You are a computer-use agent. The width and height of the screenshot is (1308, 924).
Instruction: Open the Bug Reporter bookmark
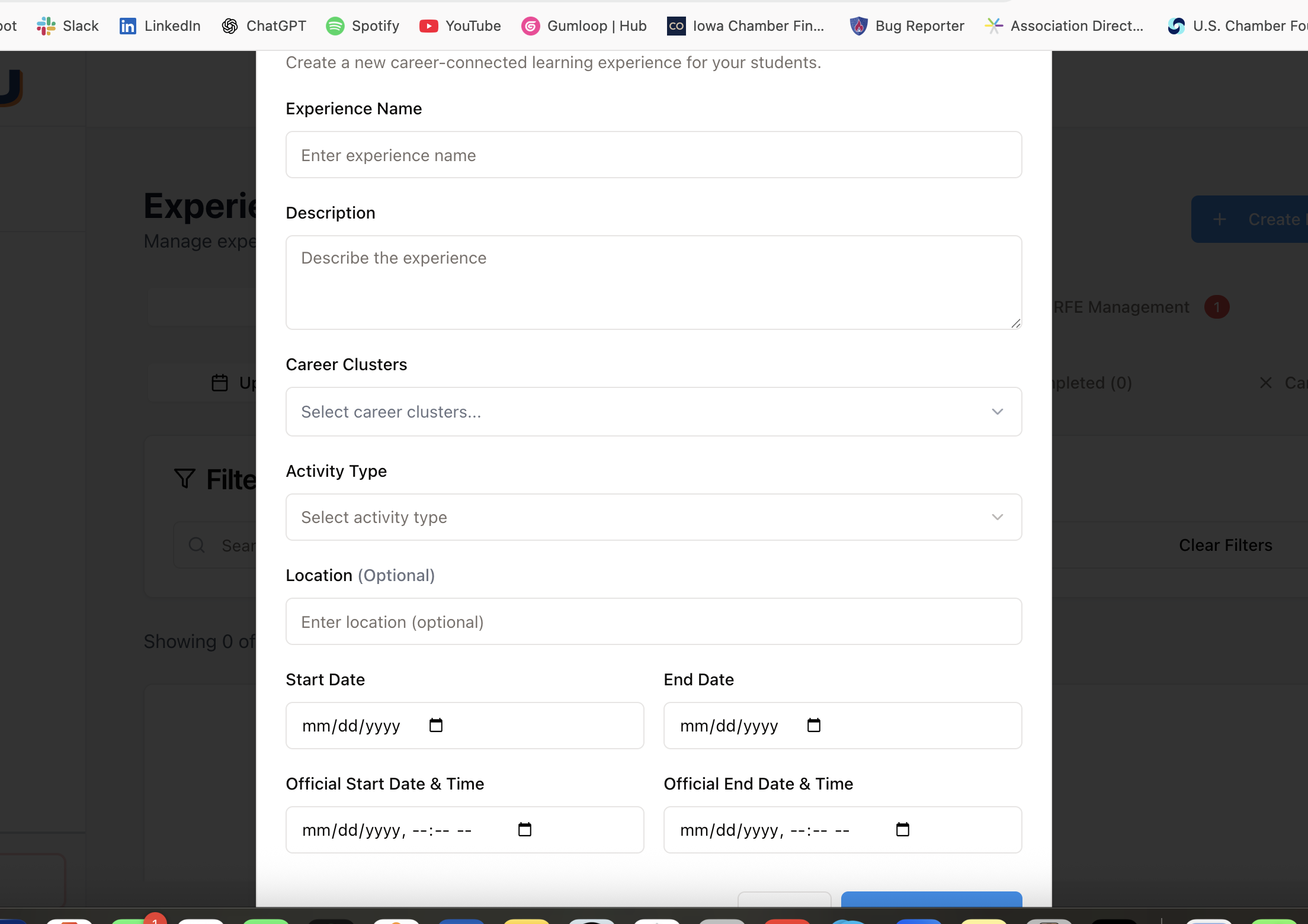pyautogui.click(x=907, y=26)
